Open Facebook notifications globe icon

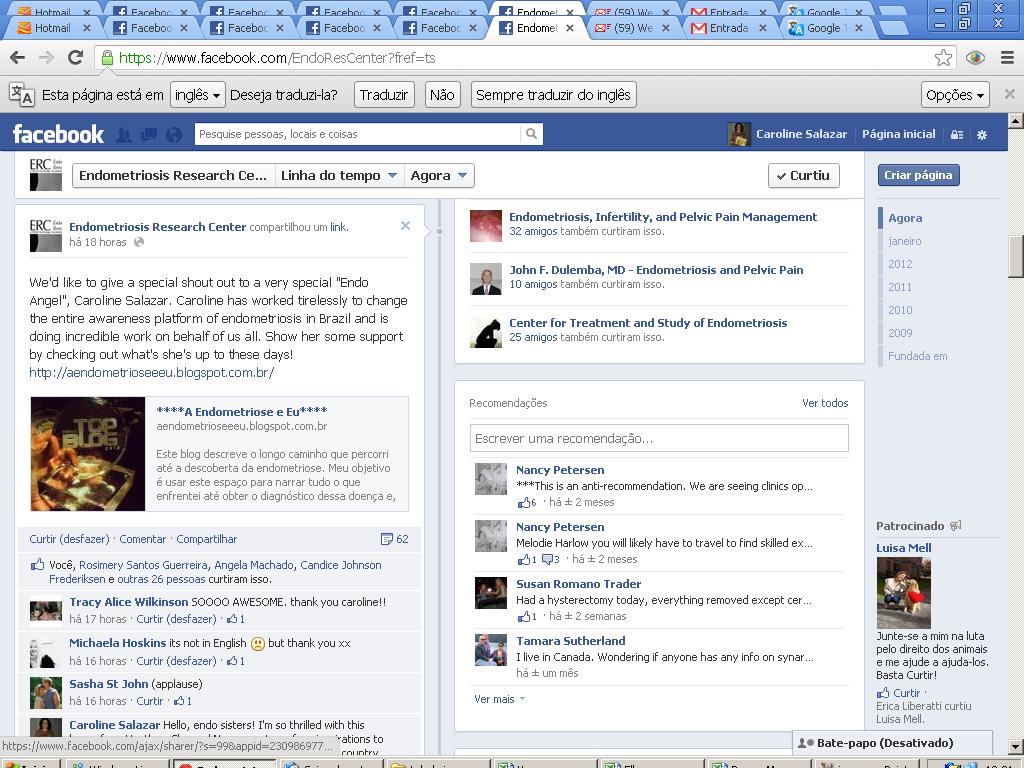[x=174, y=135]
